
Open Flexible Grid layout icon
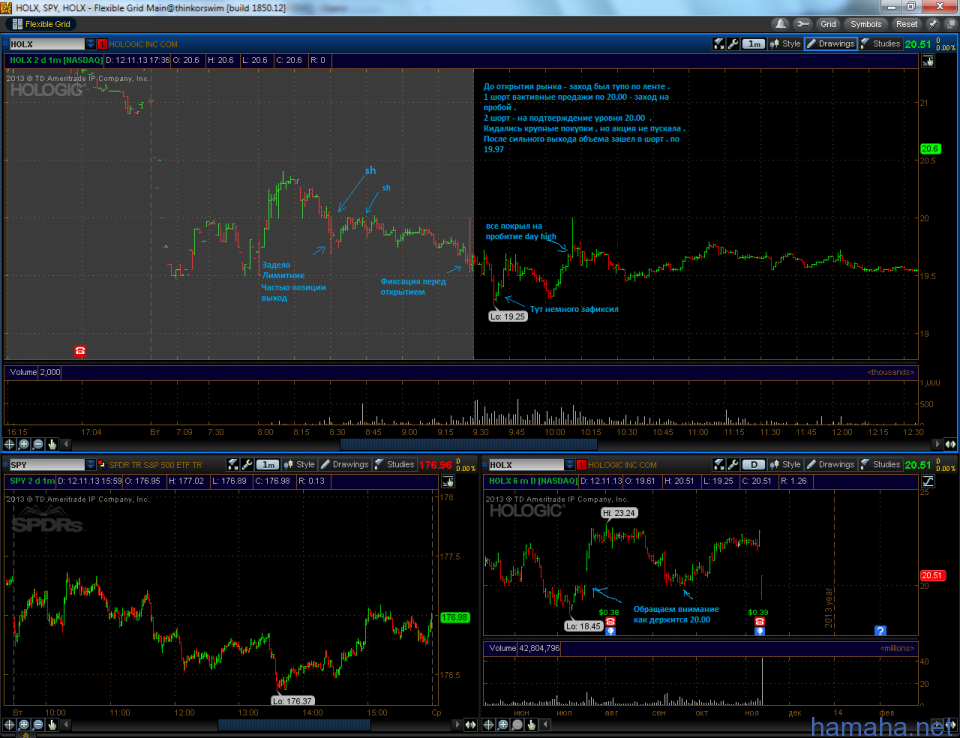17,24
